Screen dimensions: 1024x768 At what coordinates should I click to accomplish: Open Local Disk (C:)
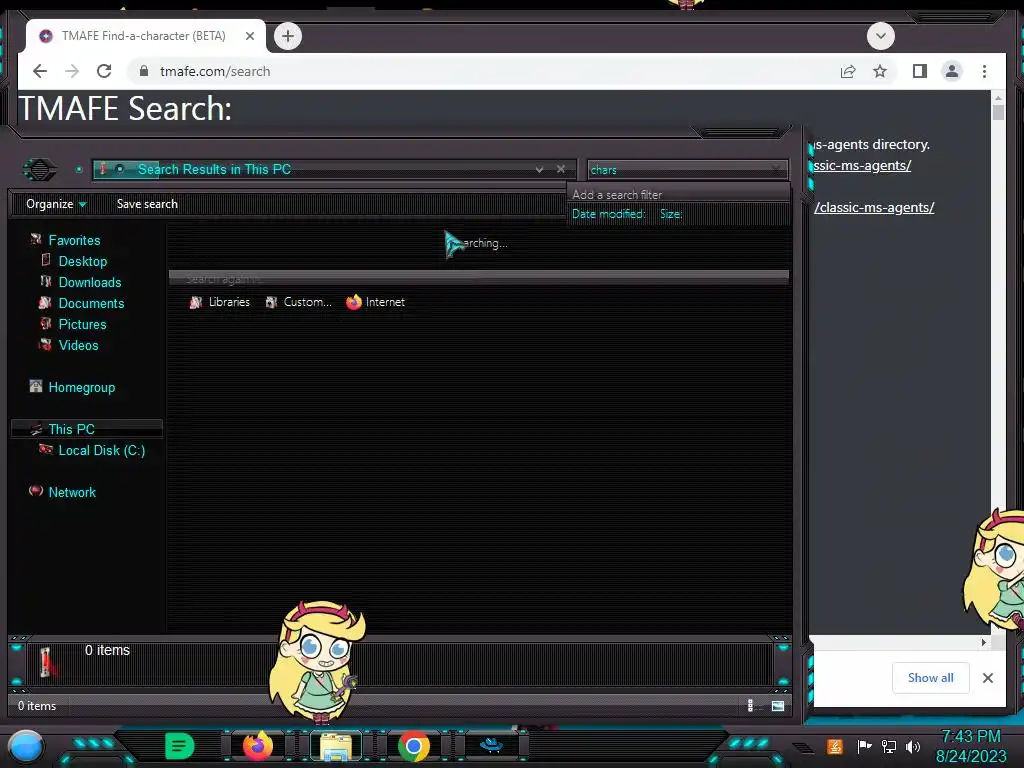coord(101,450)
